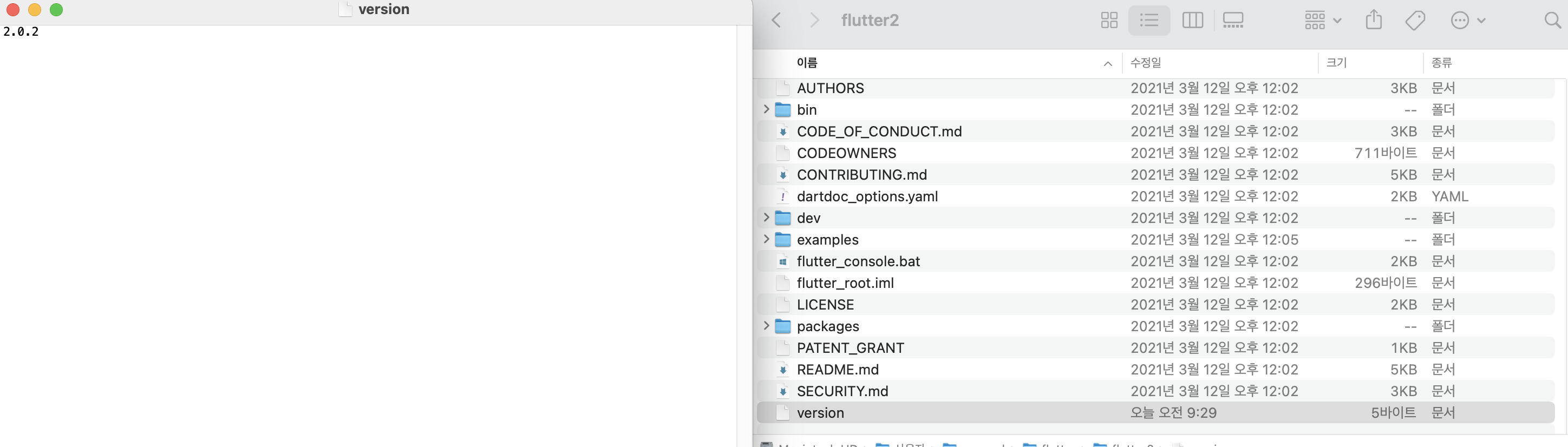The image size is (1568, 447).
Task: Close the version text editor window
Action: coord(13,10)
